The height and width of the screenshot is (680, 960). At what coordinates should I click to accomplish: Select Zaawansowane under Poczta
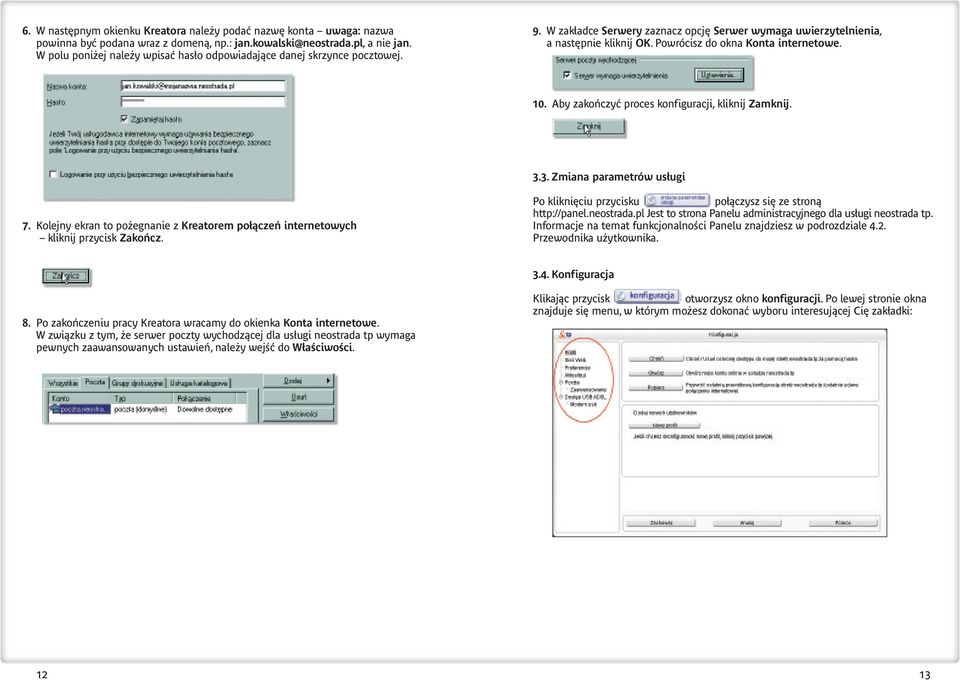tap(588, 390)
